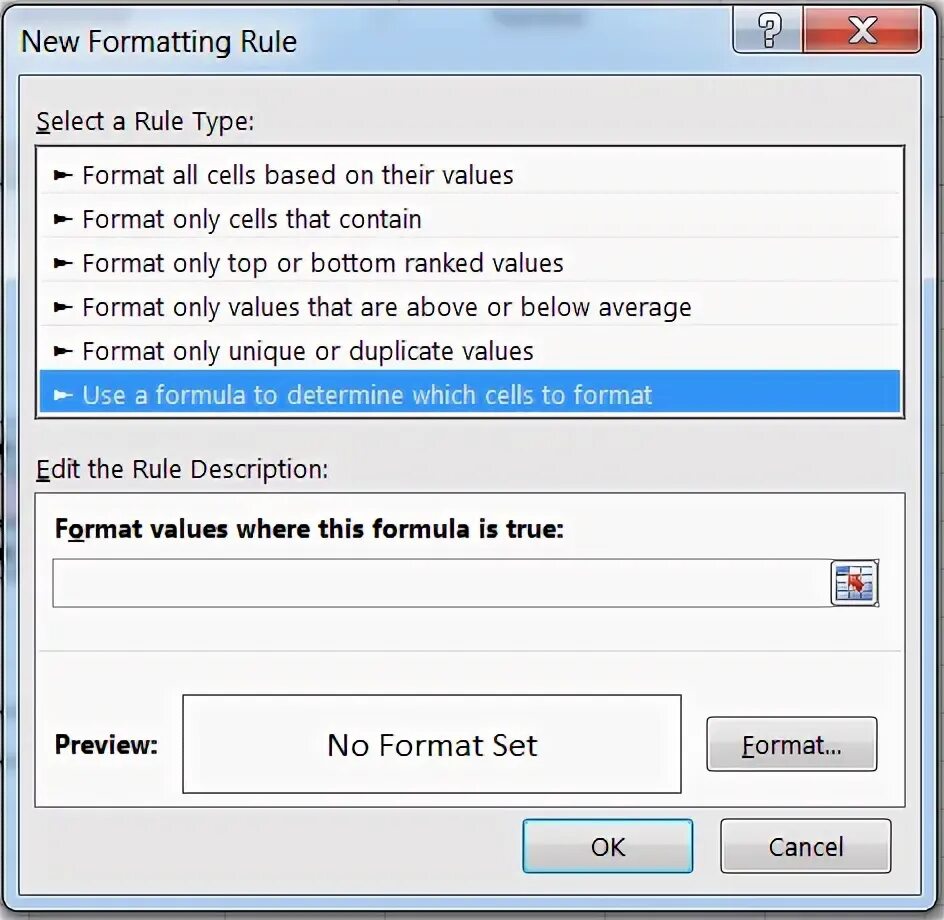Viewport: 944px width, 920px height.
Task: Choose 'Format only unique or duplicate values'
Action: point(470,351)
